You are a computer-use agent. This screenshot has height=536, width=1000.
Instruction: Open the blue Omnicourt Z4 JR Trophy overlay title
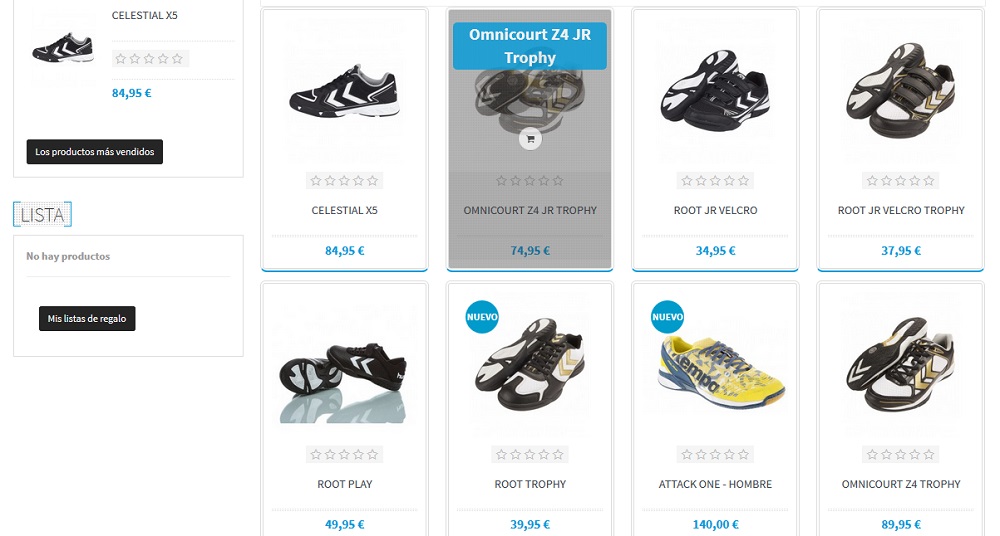click(x=530, y=46)
